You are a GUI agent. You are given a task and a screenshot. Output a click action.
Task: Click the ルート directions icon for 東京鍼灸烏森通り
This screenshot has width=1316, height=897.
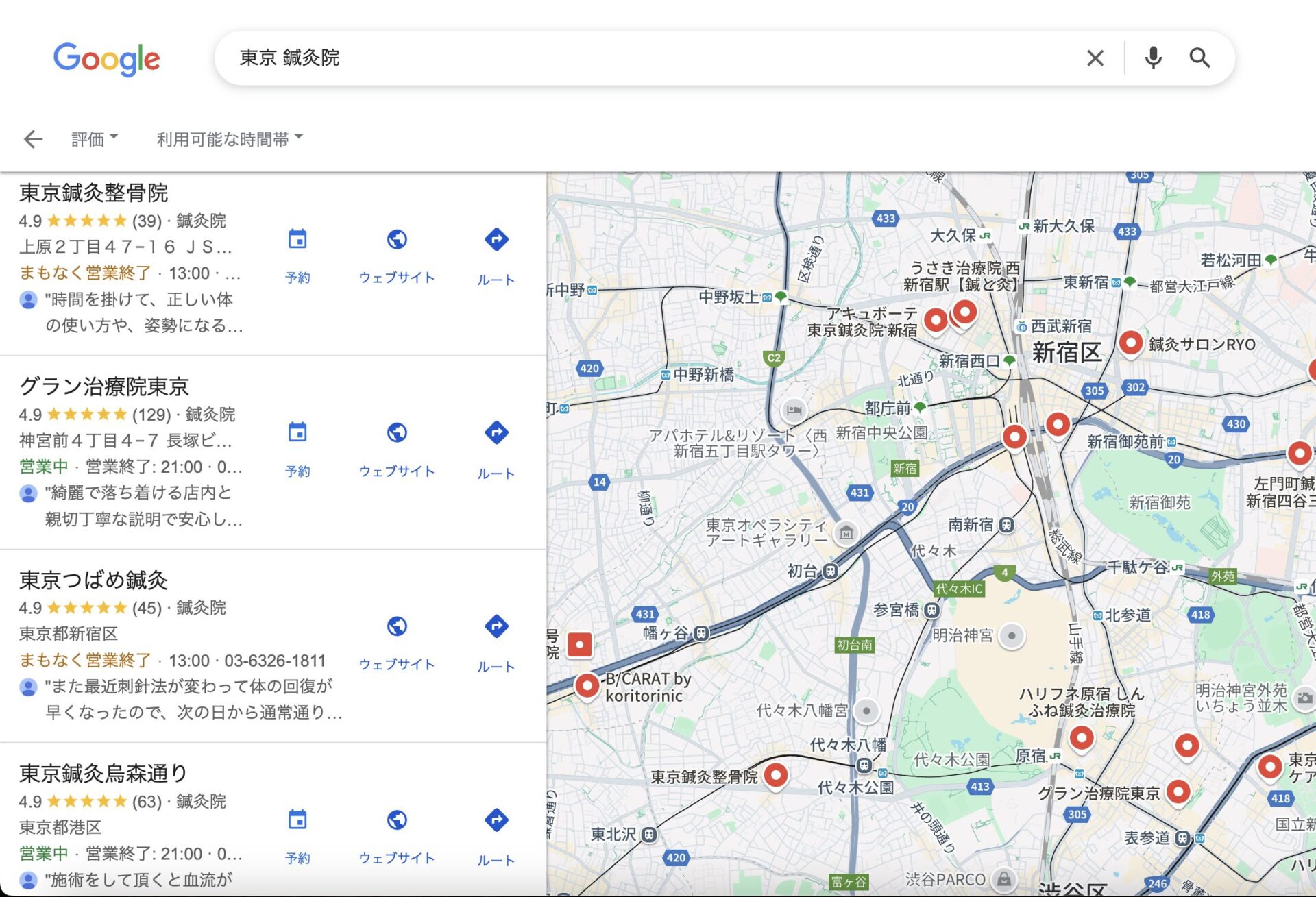point(496,820)
